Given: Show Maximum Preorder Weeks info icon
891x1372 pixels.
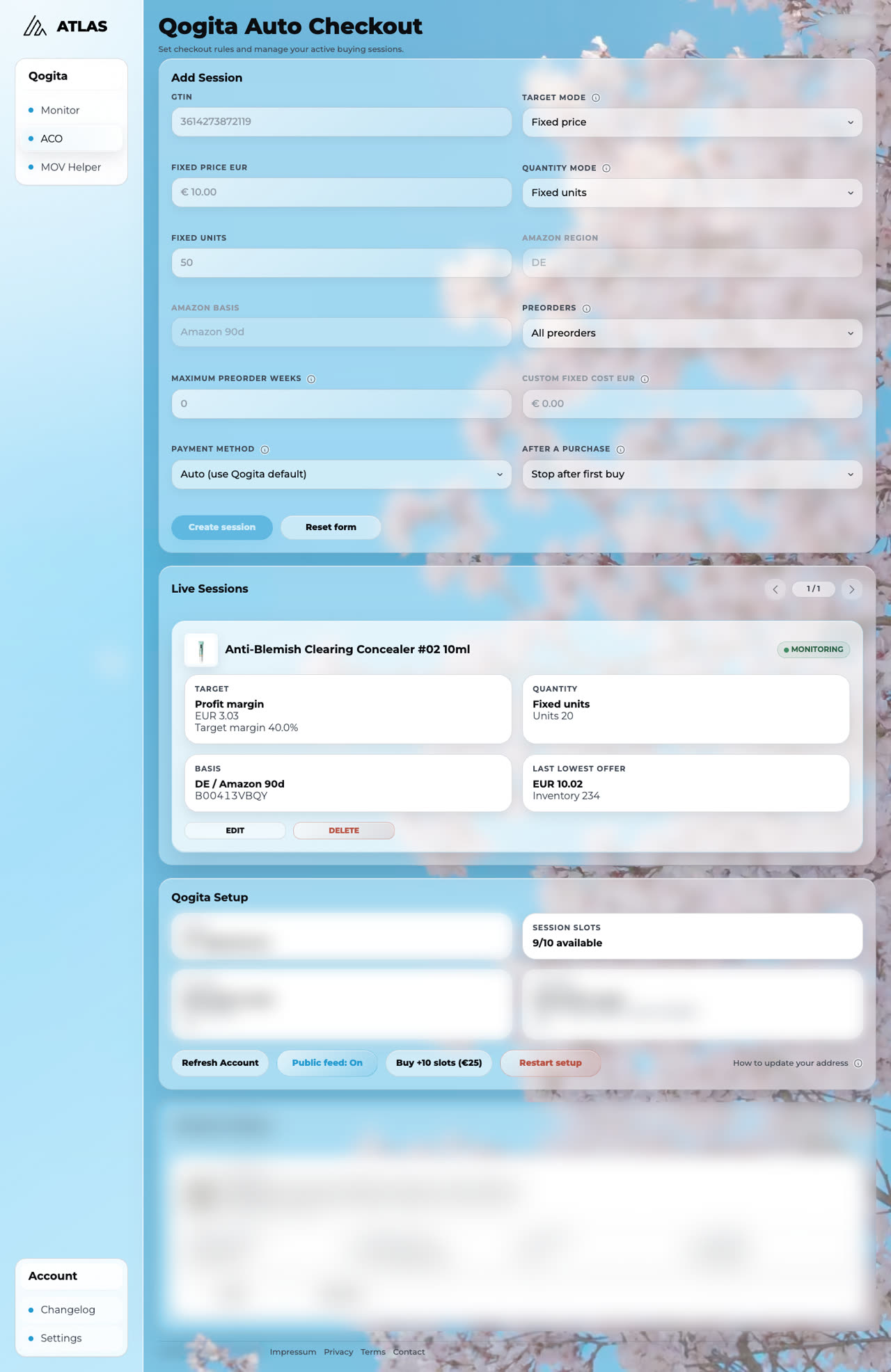Looking at the screenshot, I should [x=311, y=379].
